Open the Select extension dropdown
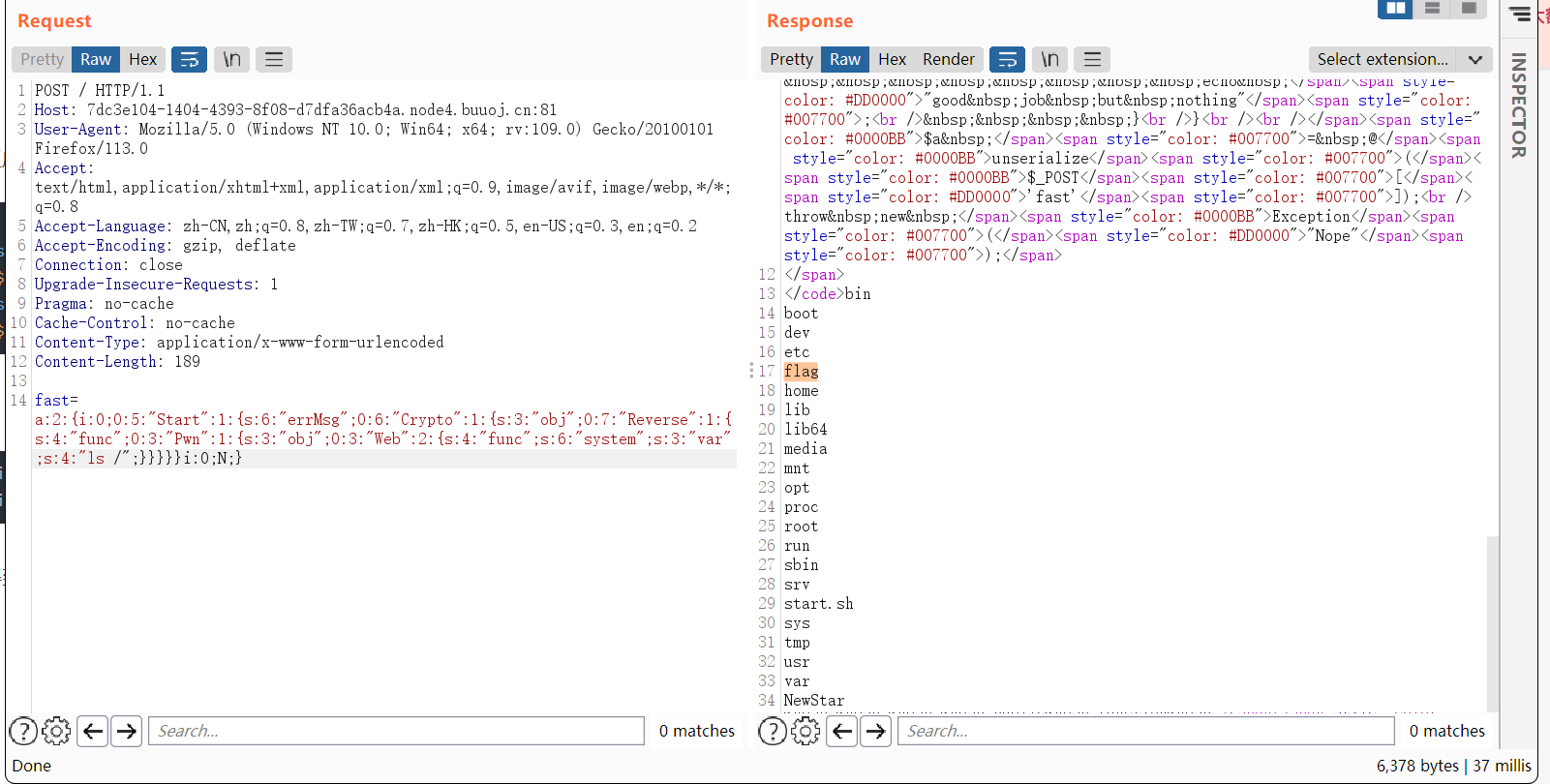The width and height of the screenshot is (1550, 784). click(x=1400, y=59)
